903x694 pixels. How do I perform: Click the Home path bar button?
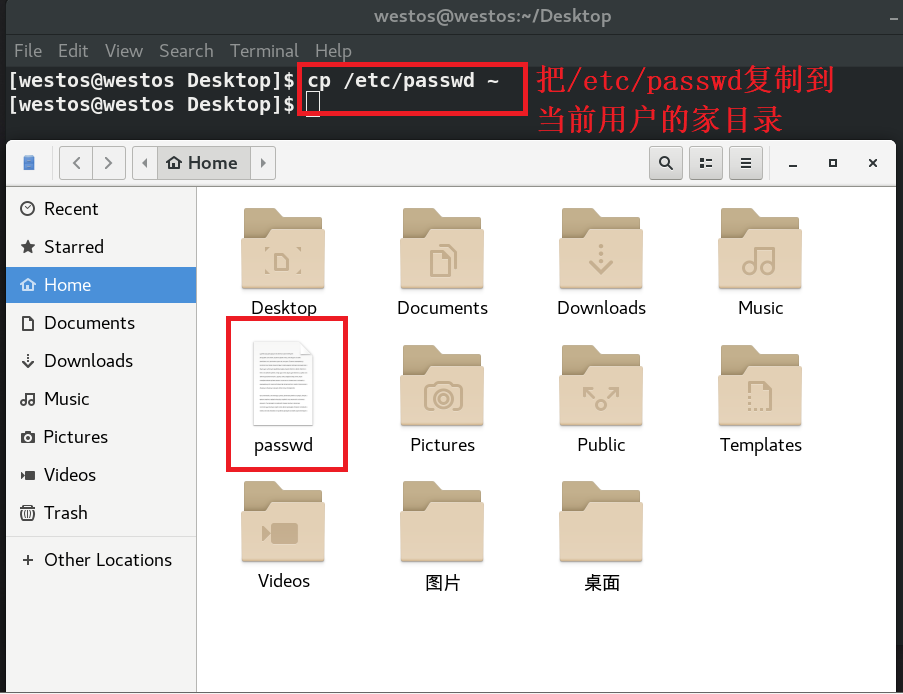204,163
